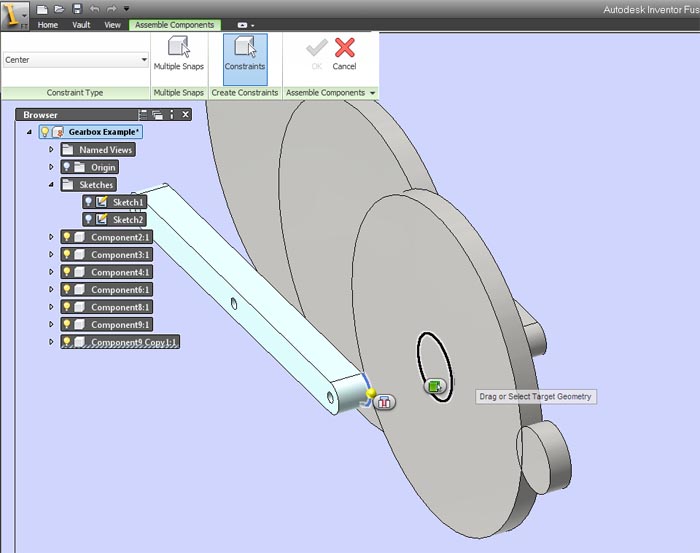The image size is (700, 553).
Task: Cancel the assemble operation
Action: (x=345, y=54)
